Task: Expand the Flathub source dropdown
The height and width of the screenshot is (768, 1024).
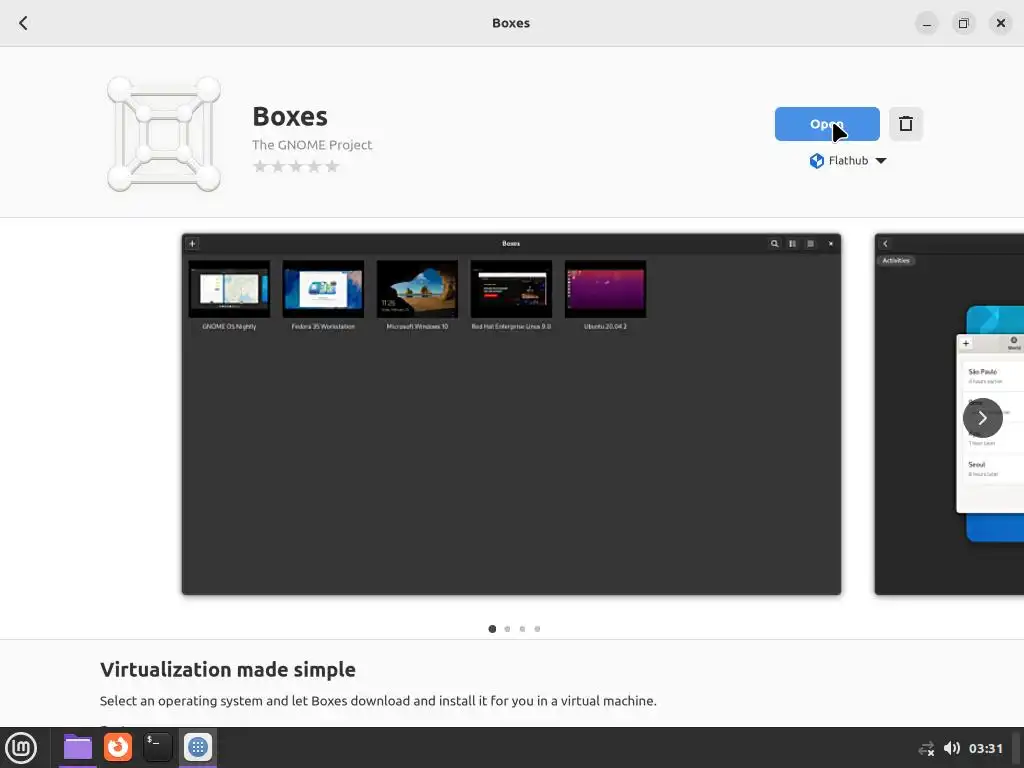Action: 848,161
